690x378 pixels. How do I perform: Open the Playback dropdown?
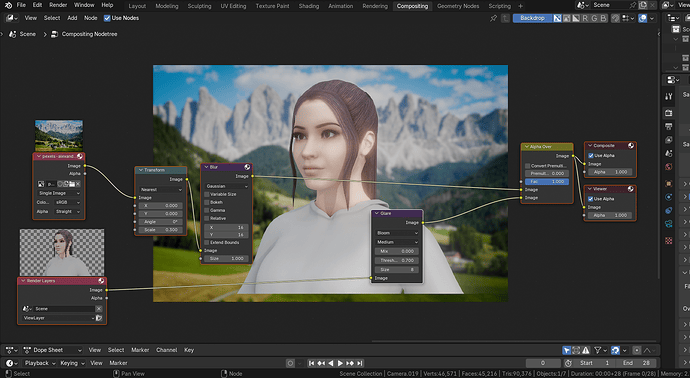(x=39, y=363)
